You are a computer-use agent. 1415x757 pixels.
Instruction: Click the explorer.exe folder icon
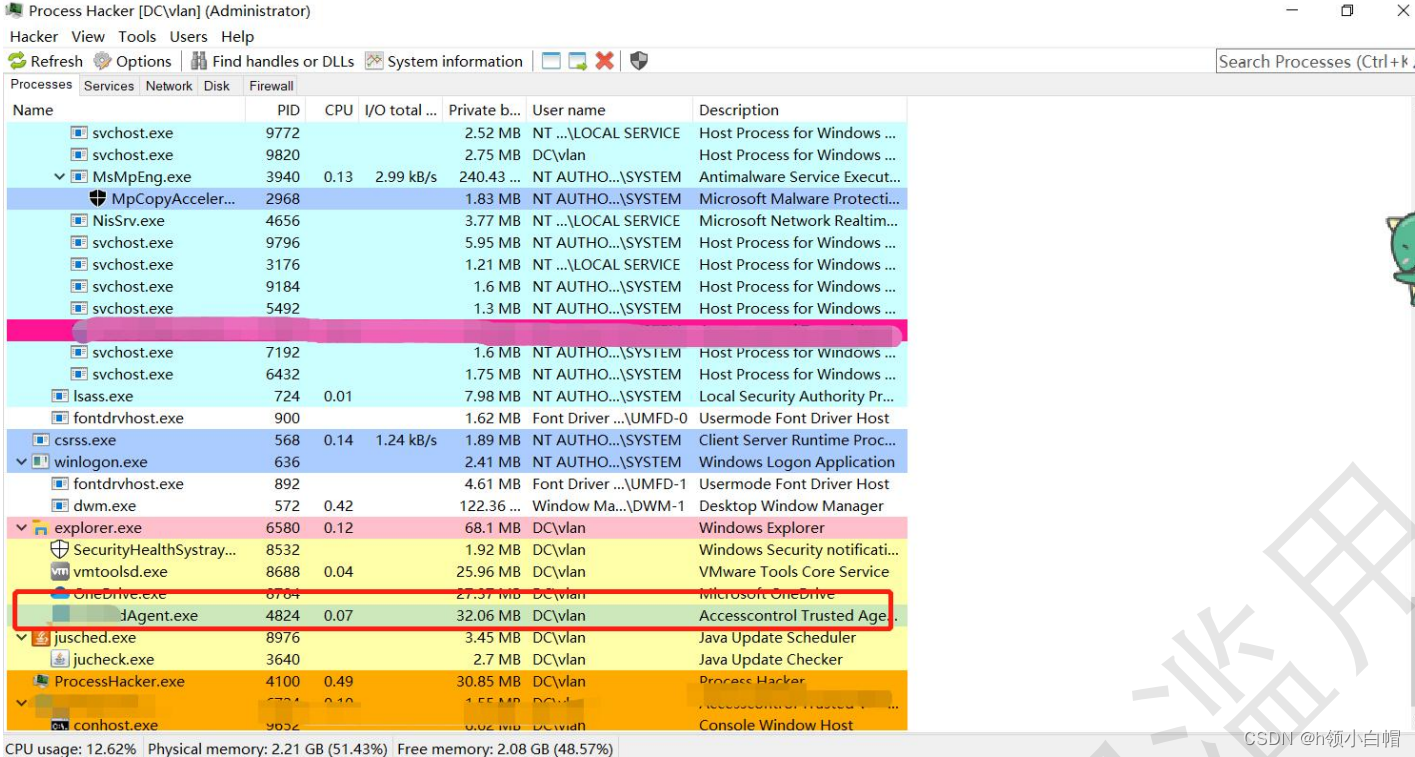coord(40,527)
